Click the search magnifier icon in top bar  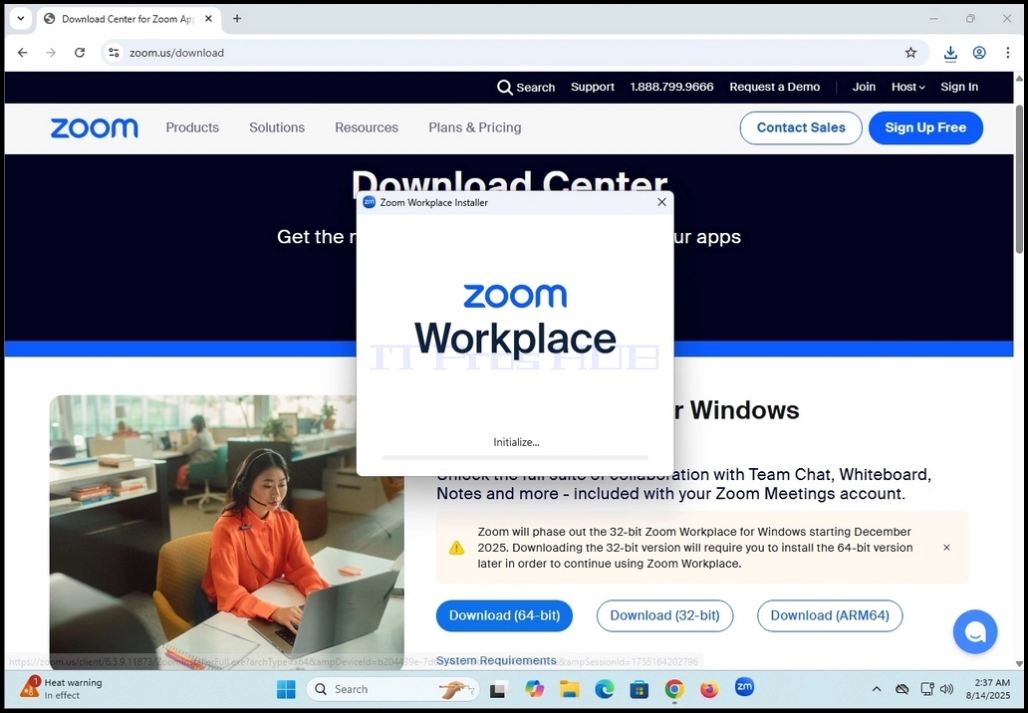tap(504, 87)
